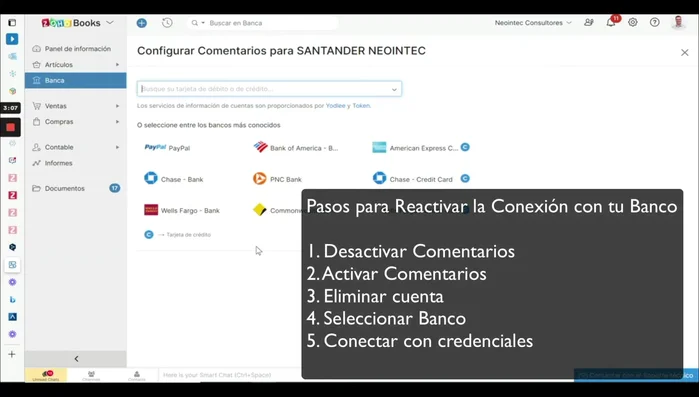The image size is (699, 397).
Task: Click the blue badge next to American Express
Action: [465, 147]
